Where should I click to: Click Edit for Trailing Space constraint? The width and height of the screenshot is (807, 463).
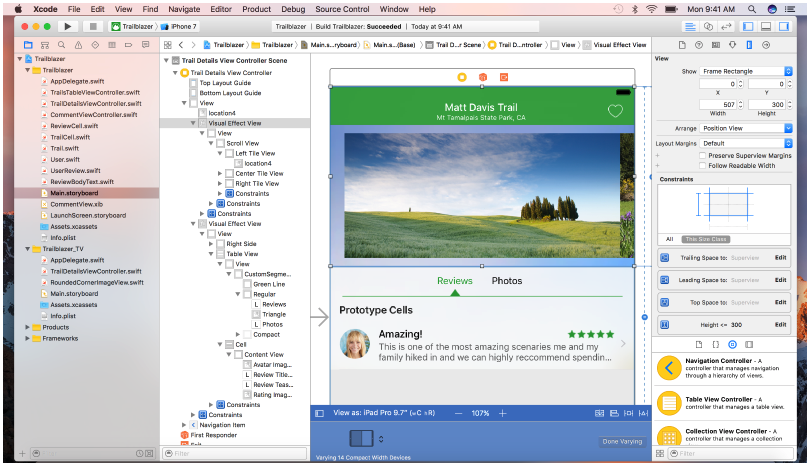tap(780, 257)
